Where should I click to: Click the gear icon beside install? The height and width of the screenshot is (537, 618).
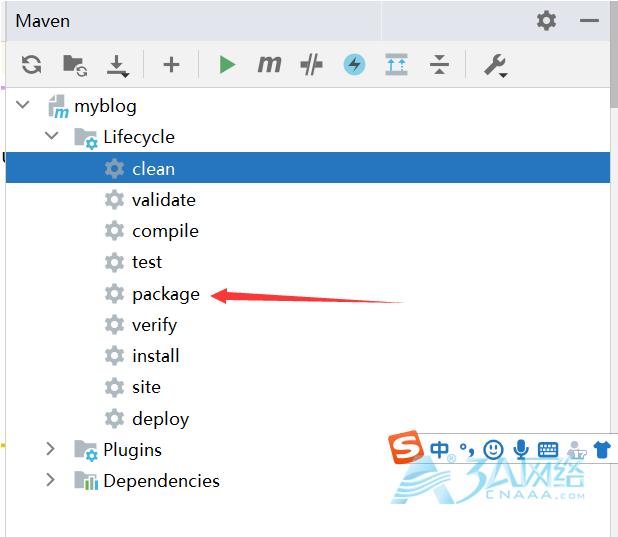[114, 356]
